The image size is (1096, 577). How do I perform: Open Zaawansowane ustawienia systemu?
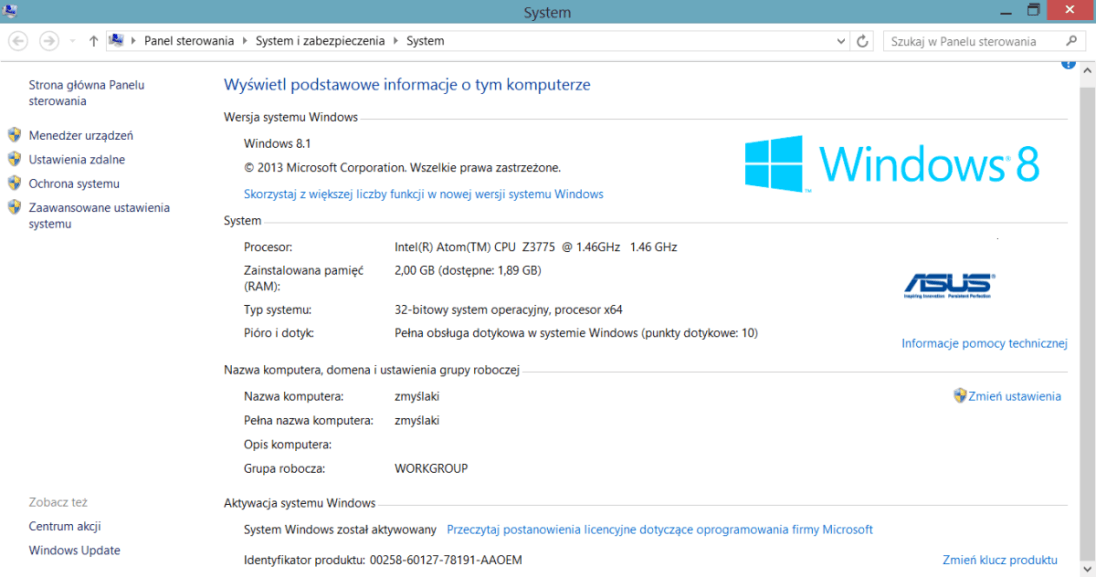pos(99,215)
